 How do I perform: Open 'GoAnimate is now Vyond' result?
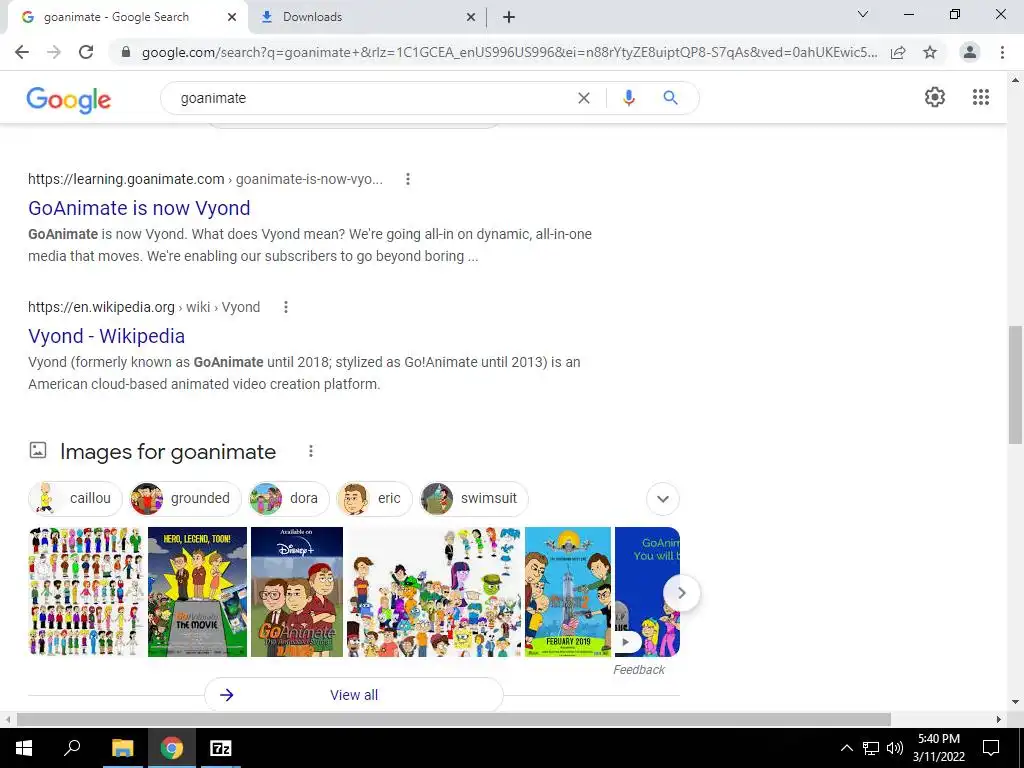pos(139,208)
